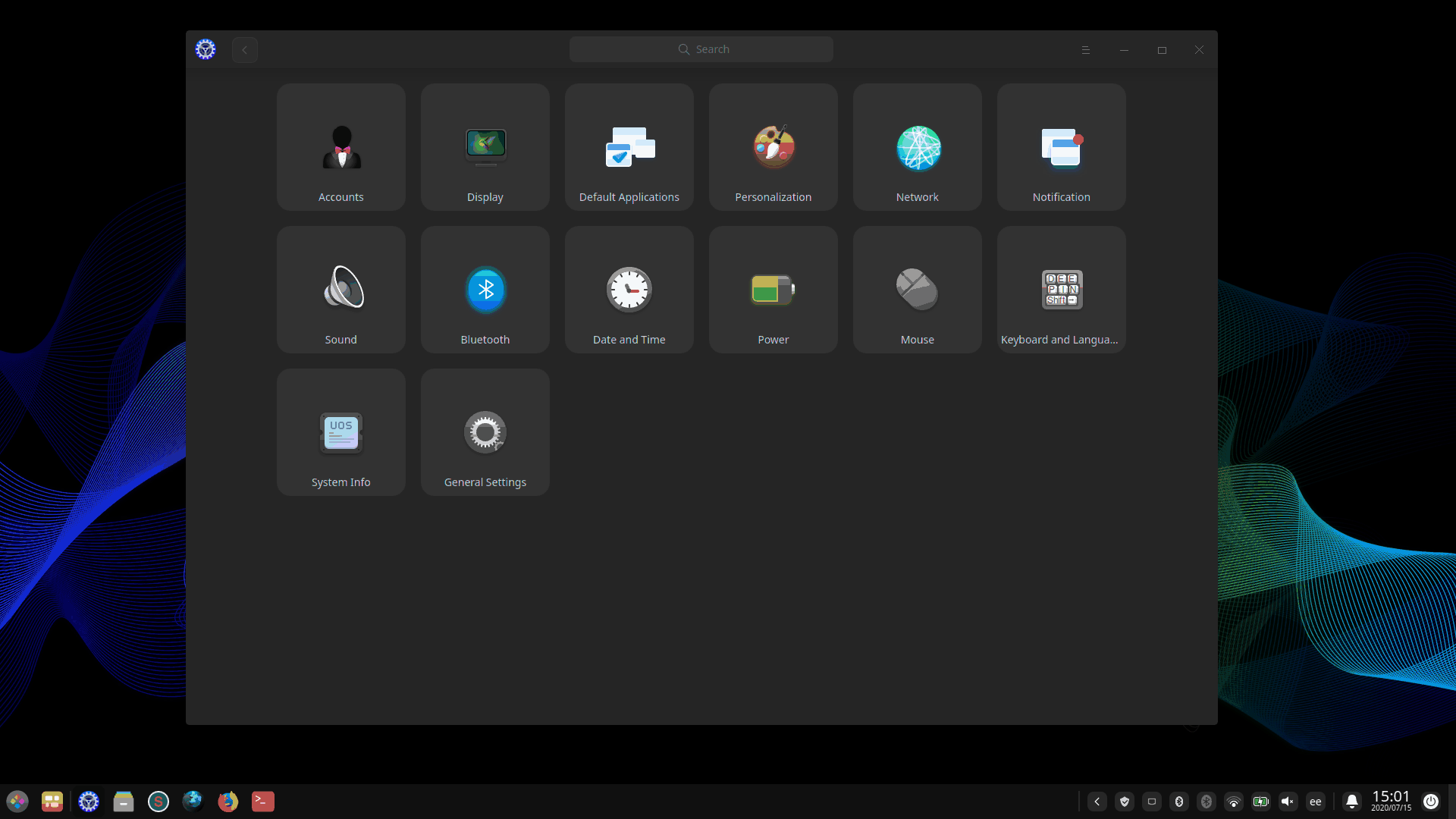Click the shield security tray icon
The width and height of the screenshot is (1456, 819).
click(x=1125, y=802)
